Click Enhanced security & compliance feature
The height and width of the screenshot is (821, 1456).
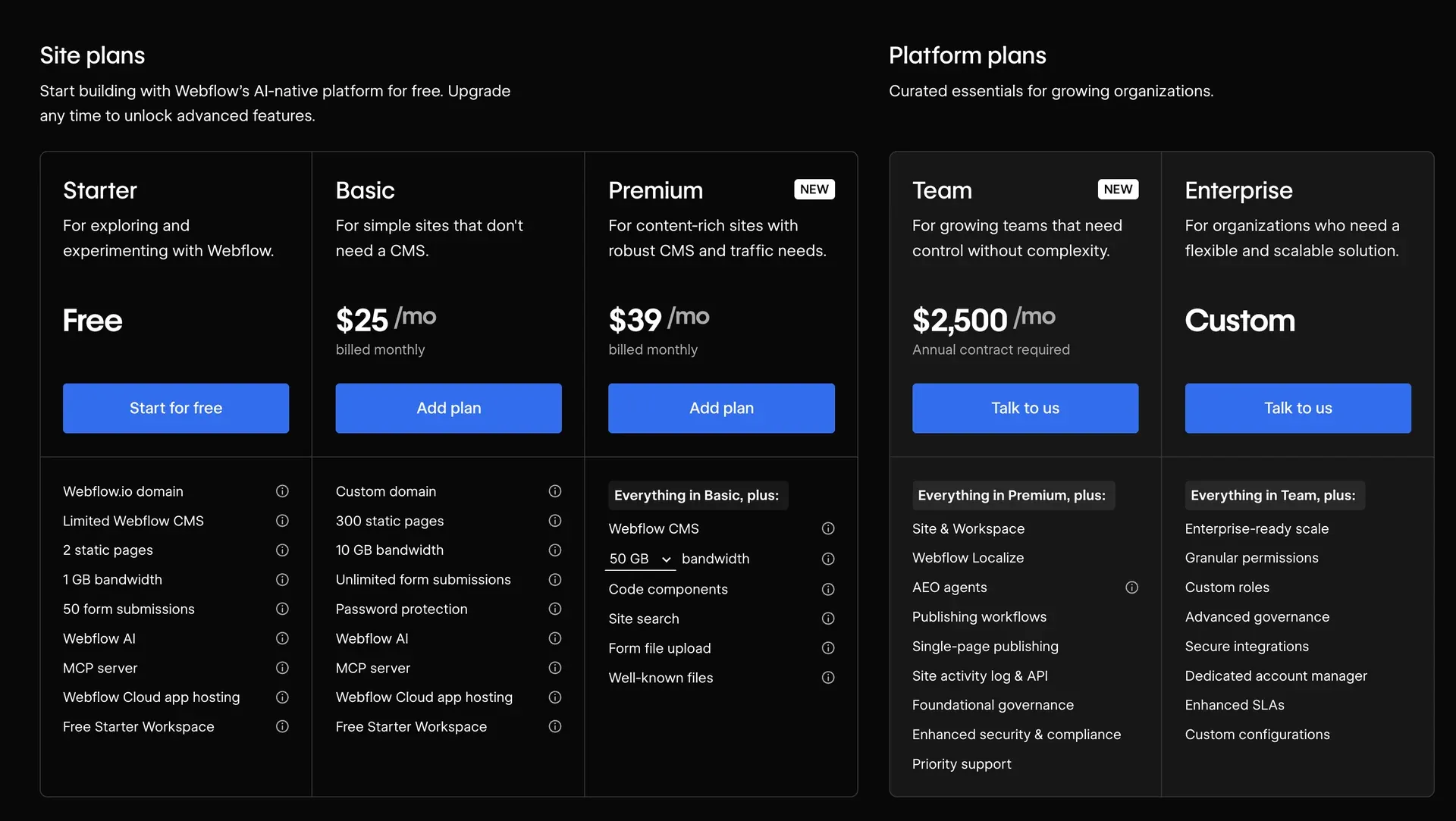tap(1016, 735)
